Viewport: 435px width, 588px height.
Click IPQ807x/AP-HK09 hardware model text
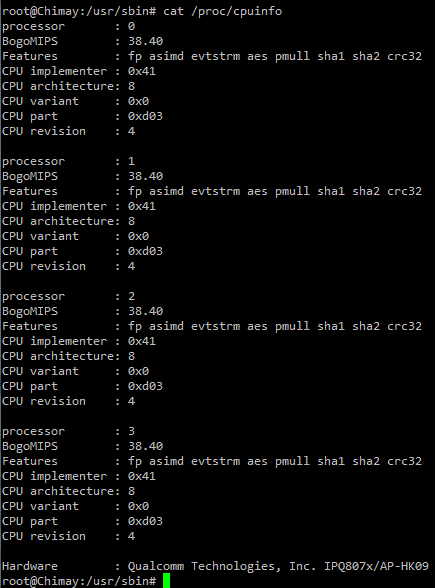click(x=376, y=566)
